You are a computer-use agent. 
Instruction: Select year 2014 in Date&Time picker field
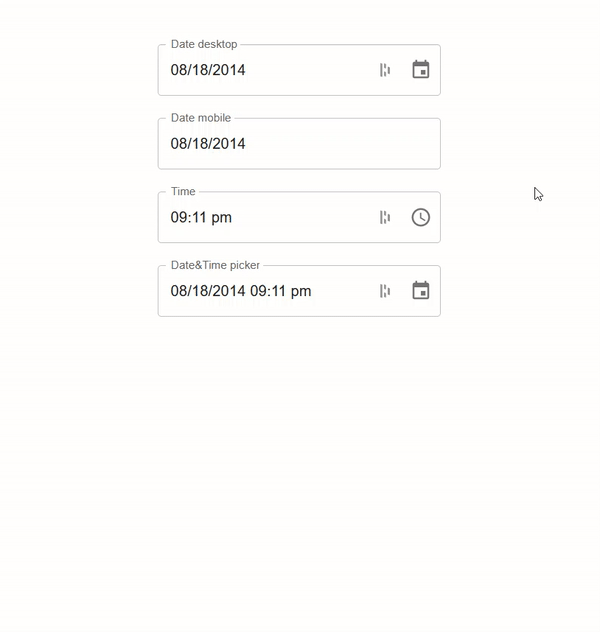pos(229,291)
